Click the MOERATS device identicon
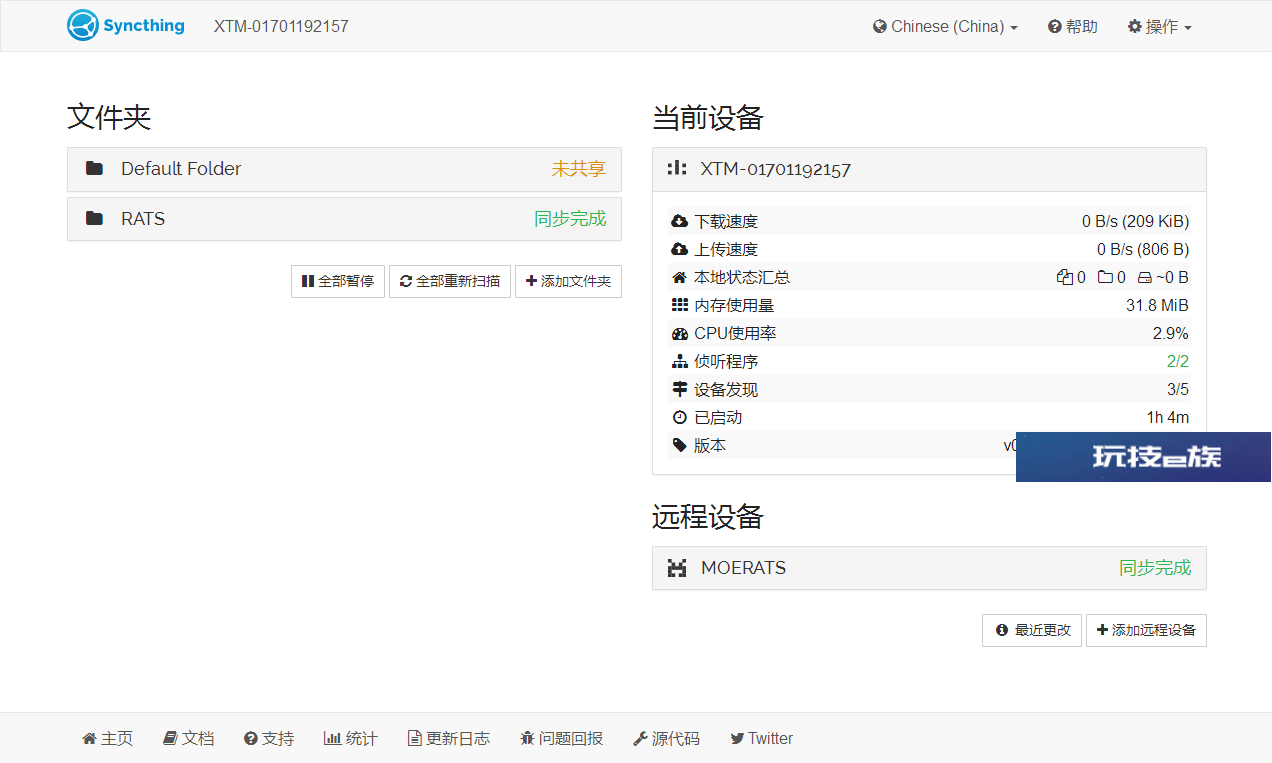Image resolution: width=1272 pixels, height=763 pixels. (x=677, y=568)
